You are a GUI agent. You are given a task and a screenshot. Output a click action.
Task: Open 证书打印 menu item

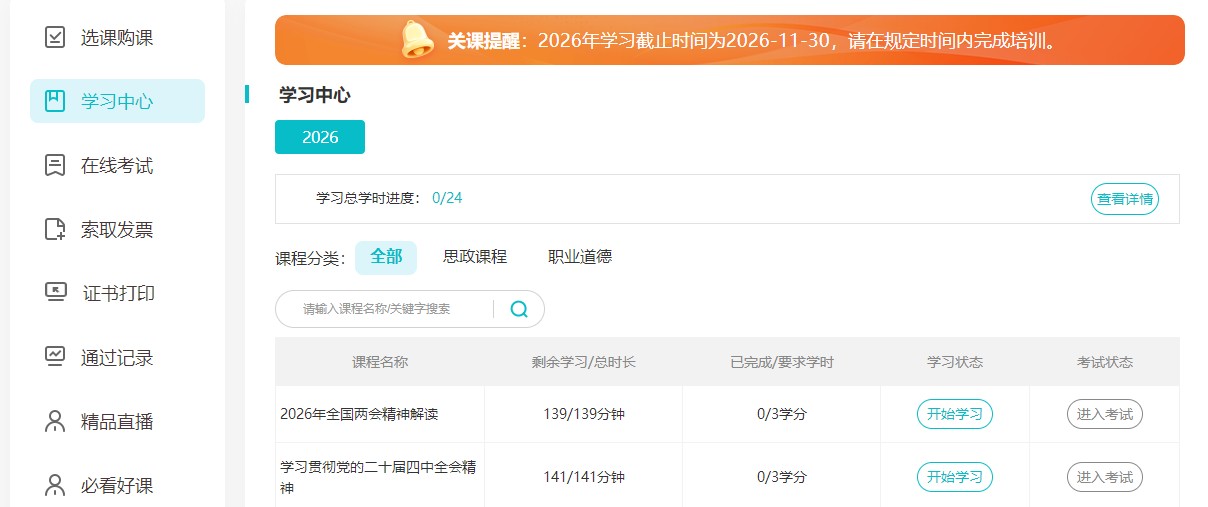[x=117, y=293]
